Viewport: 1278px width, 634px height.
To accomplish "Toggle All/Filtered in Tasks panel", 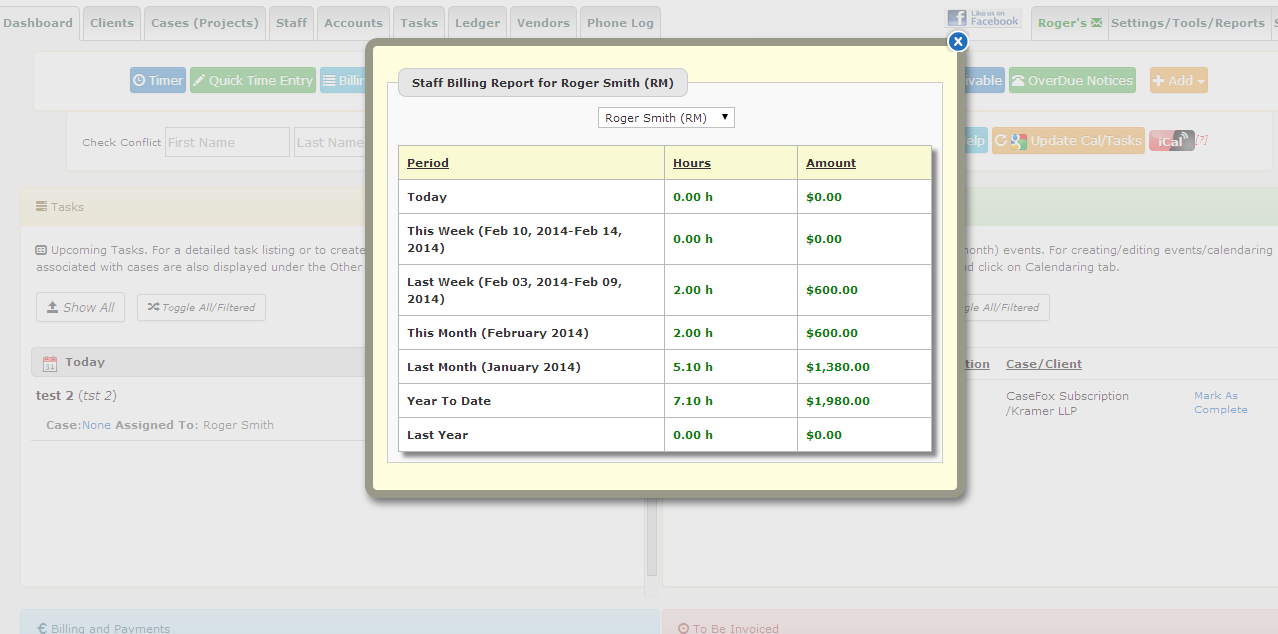I will [x=201, y=307].
